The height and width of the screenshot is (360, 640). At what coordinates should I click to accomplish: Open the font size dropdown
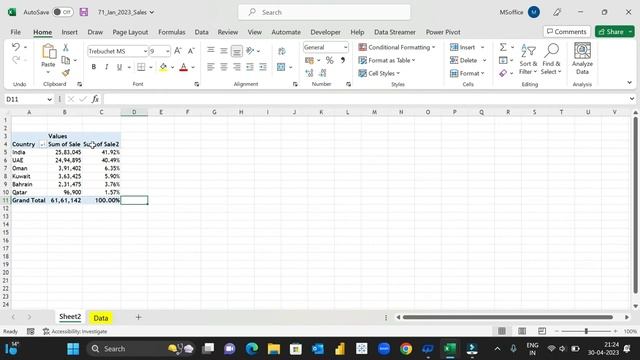[167, 51]
